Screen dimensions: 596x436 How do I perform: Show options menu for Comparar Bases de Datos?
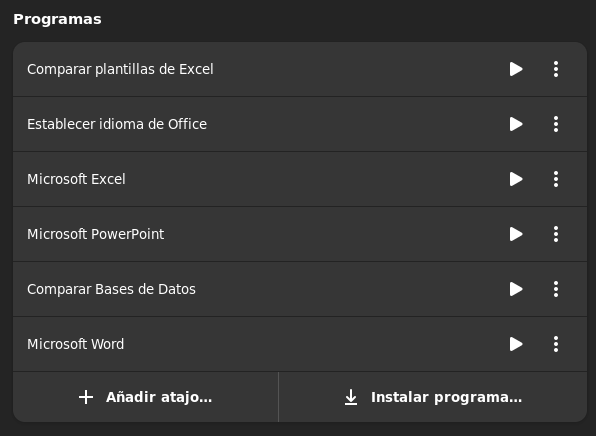[x=556, y=289]
